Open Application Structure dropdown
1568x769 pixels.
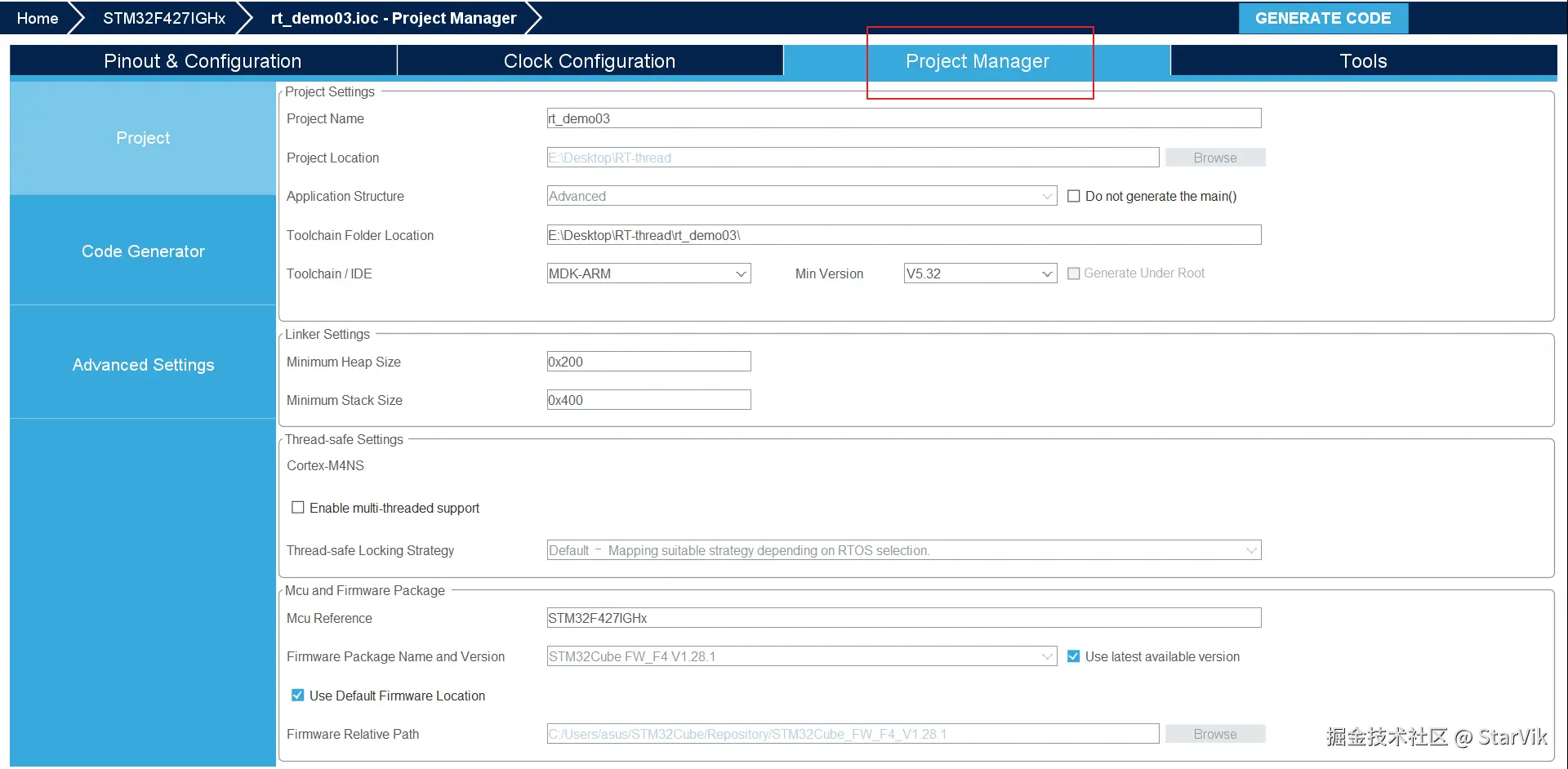coord(802,196)
